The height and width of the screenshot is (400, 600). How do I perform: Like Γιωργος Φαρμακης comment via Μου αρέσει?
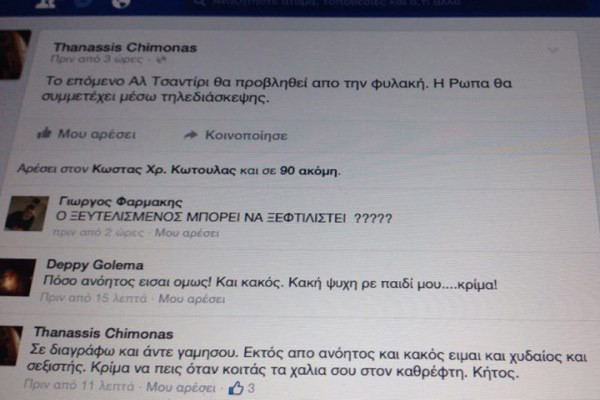pos(186,233)
